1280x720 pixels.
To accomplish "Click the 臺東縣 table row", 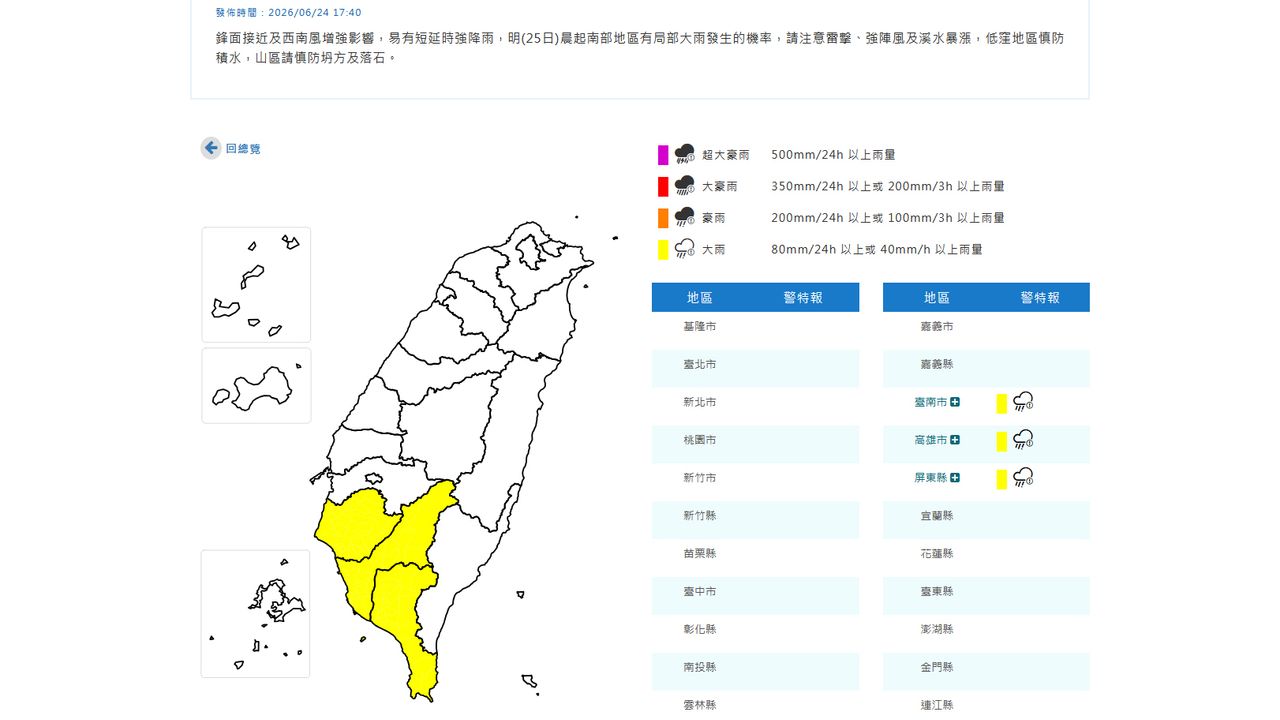I will click(986, 596).
